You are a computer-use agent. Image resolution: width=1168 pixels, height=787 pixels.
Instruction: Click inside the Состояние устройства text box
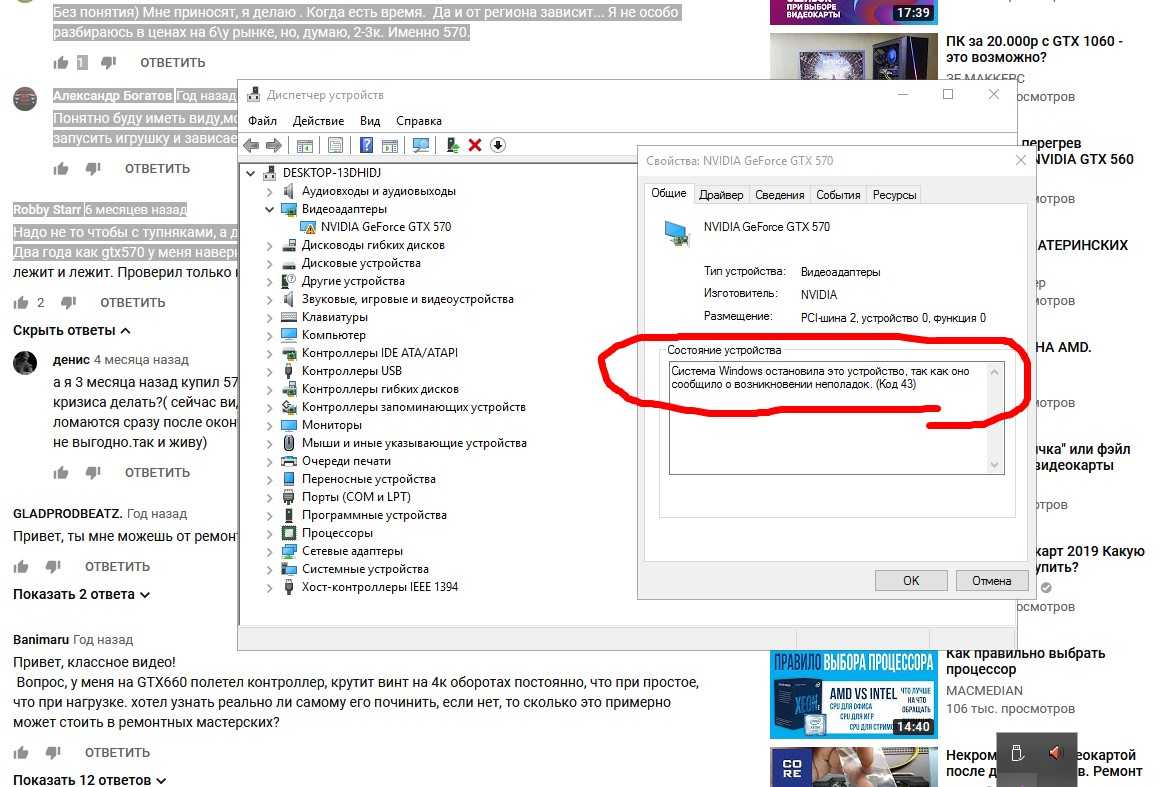[836, 418]
